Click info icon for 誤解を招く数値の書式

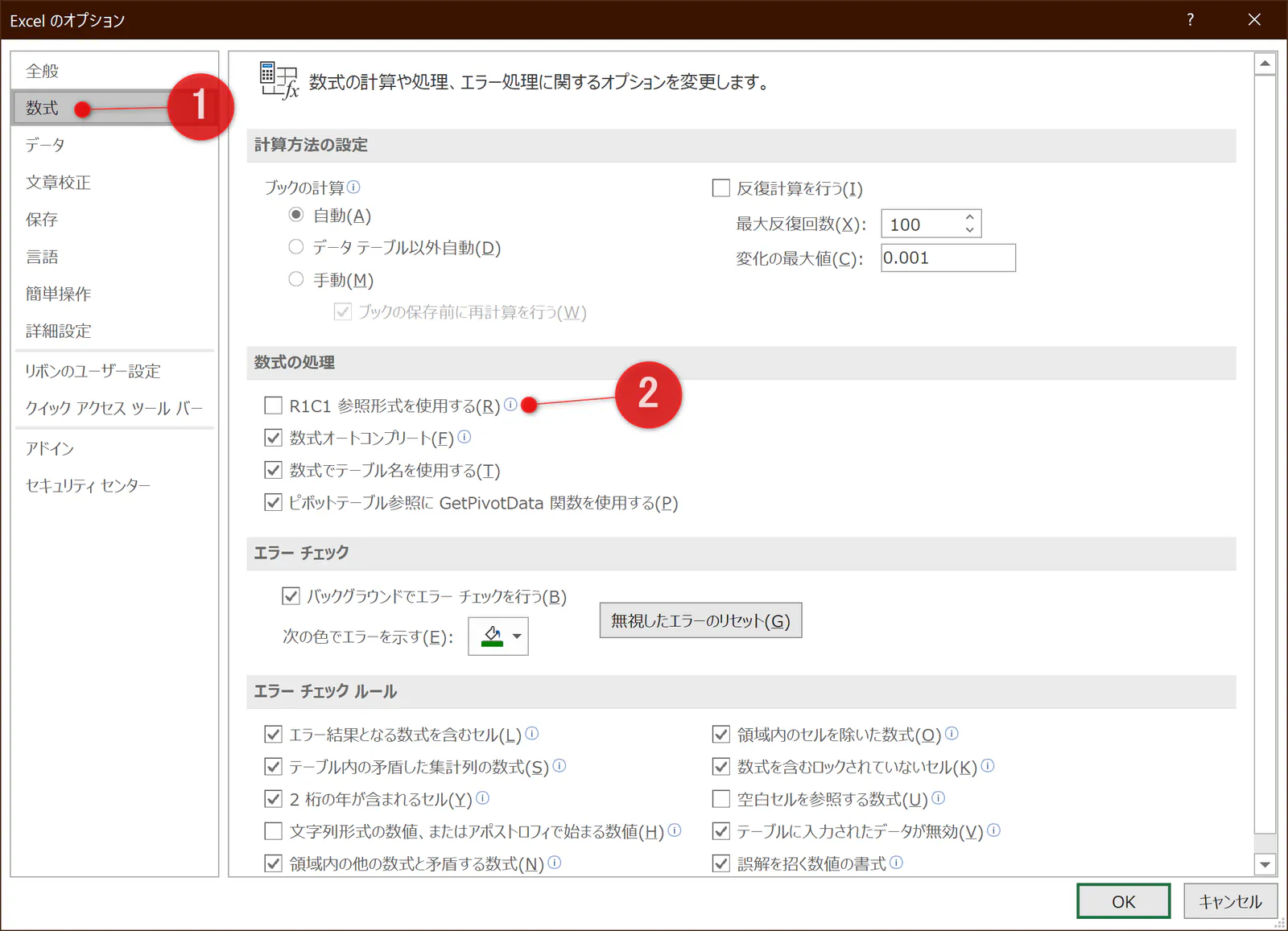tap(896, 863)
